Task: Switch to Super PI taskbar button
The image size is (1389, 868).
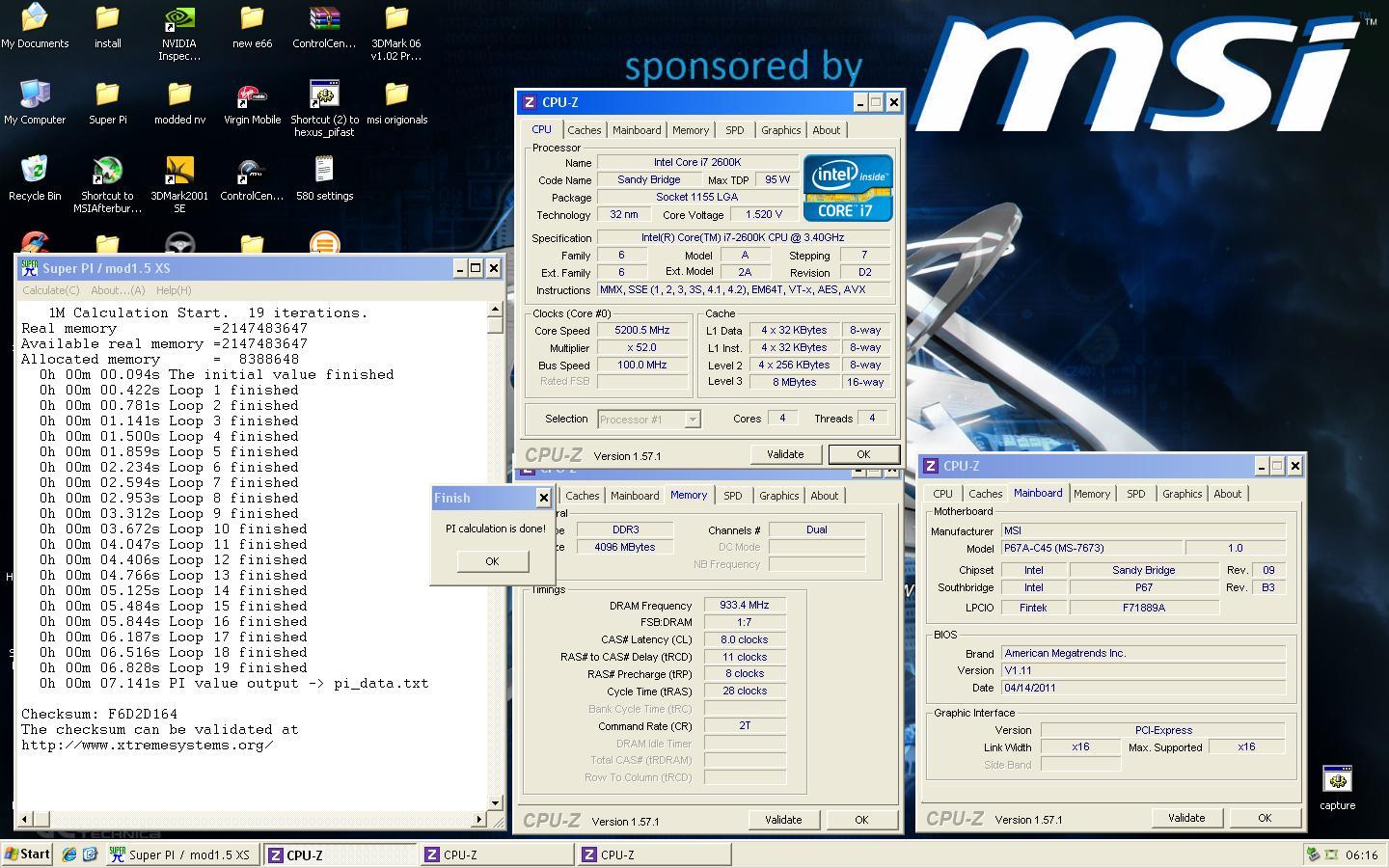Action: pyautogui.click(x=180, y=854)
